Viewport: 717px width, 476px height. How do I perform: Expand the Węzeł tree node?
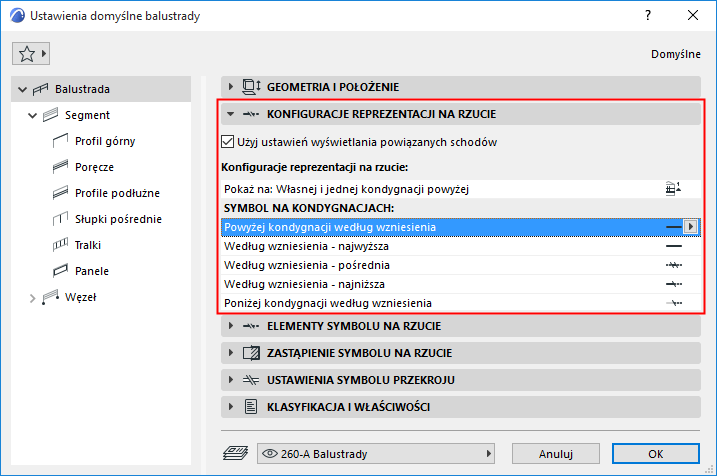[x=32, y=298]
